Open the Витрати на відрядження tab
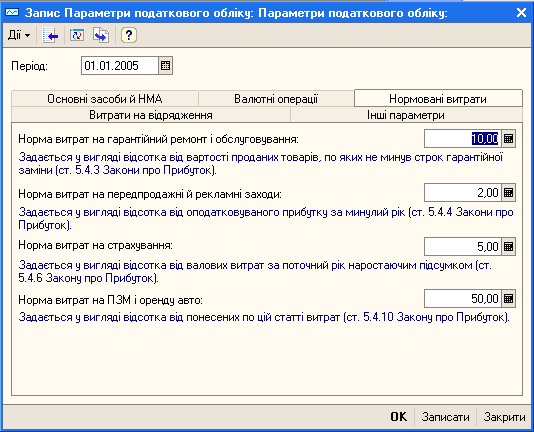Image resolution: width=534 pixels, height=432 pixels. click(x=151, y=115)
